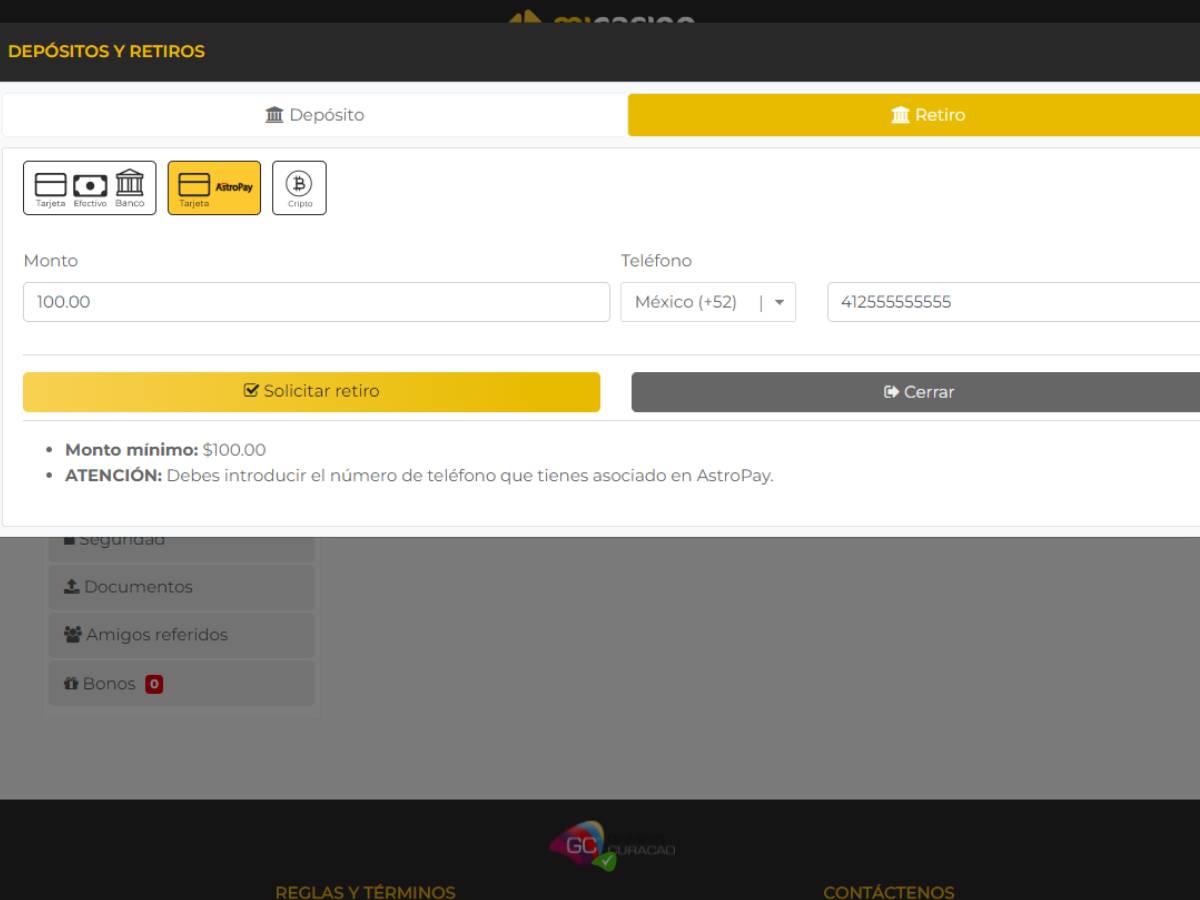The width and height of the screenshot is (1200, 900).
Task: Choose the Cripto bitcoin payment option
Action: point(299,188)
